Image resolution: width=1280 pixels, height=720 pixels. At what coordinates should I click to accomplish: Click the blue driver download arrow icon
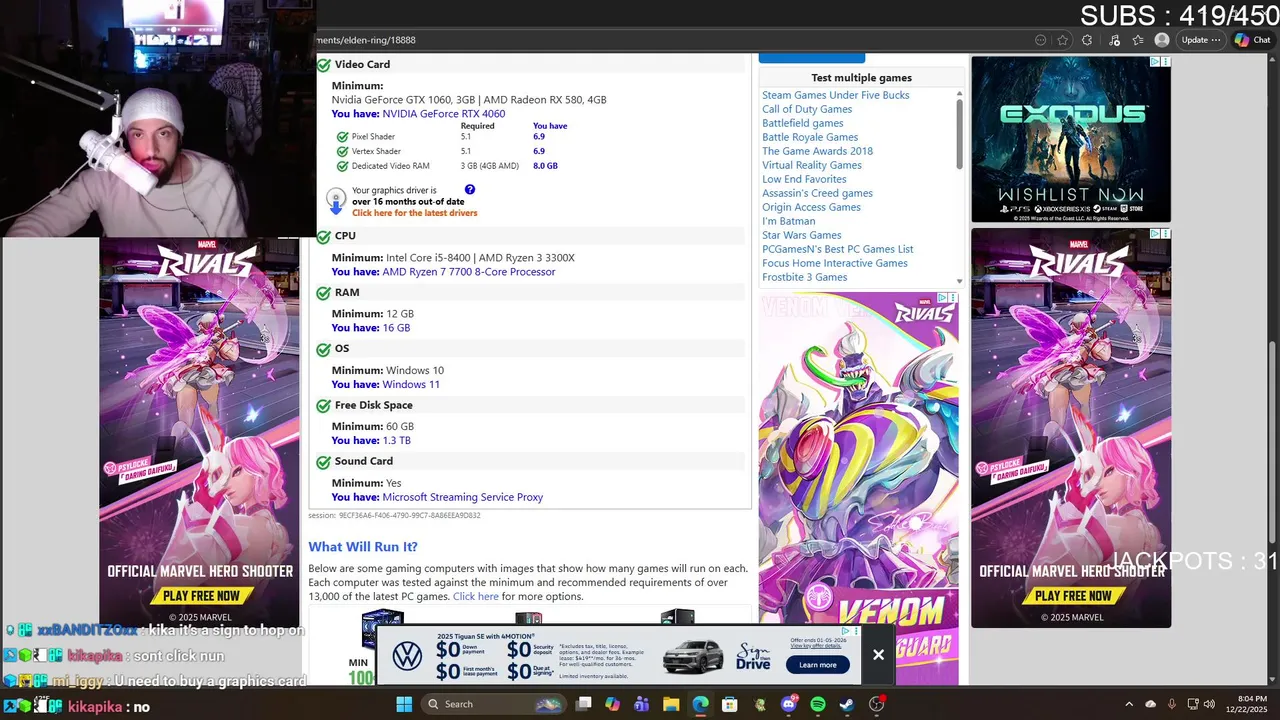pos(336,200)
